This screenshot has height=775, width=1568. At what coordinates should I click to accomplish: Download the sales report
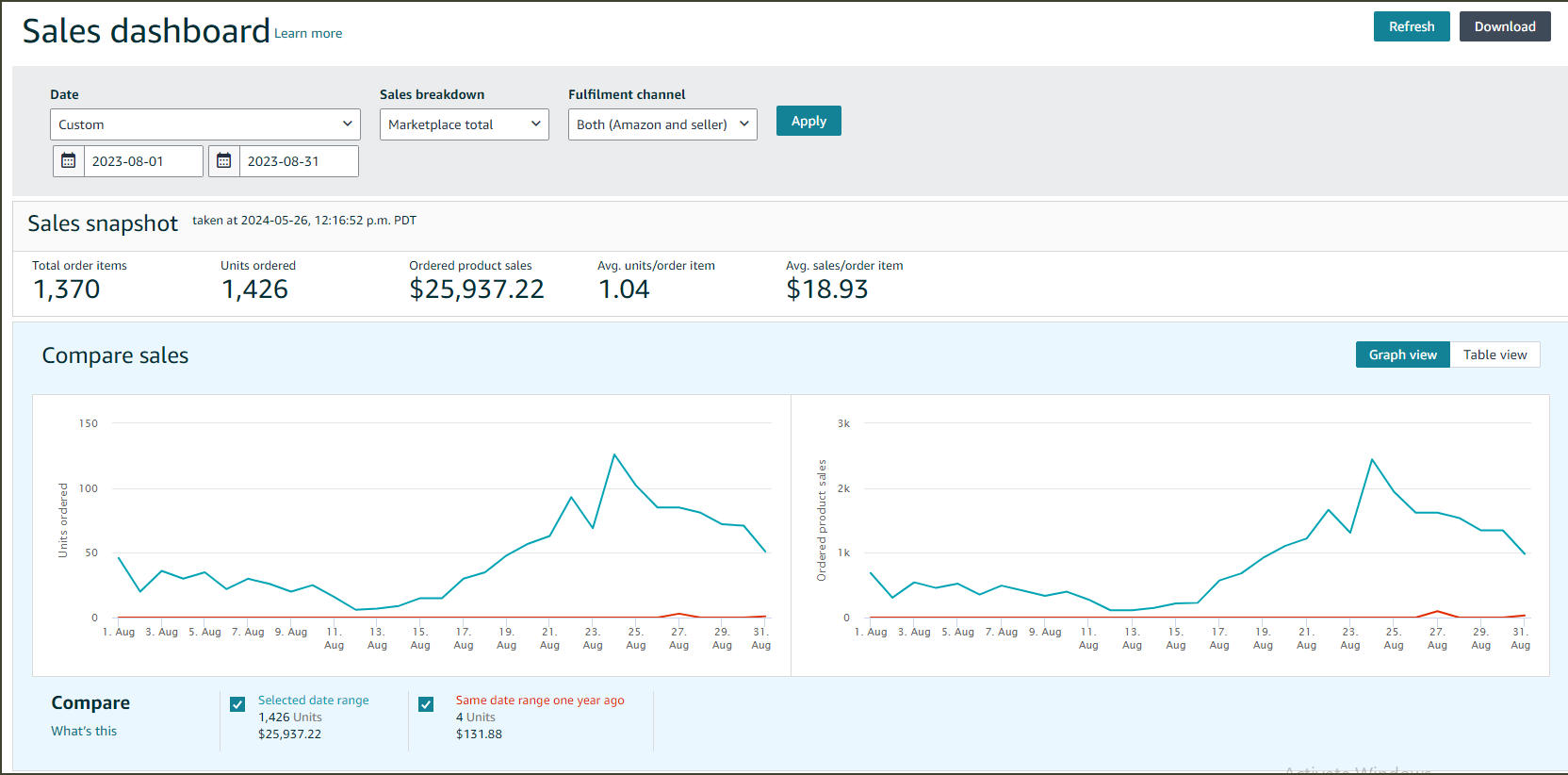pyautogui.click(x=1504, y=26)
